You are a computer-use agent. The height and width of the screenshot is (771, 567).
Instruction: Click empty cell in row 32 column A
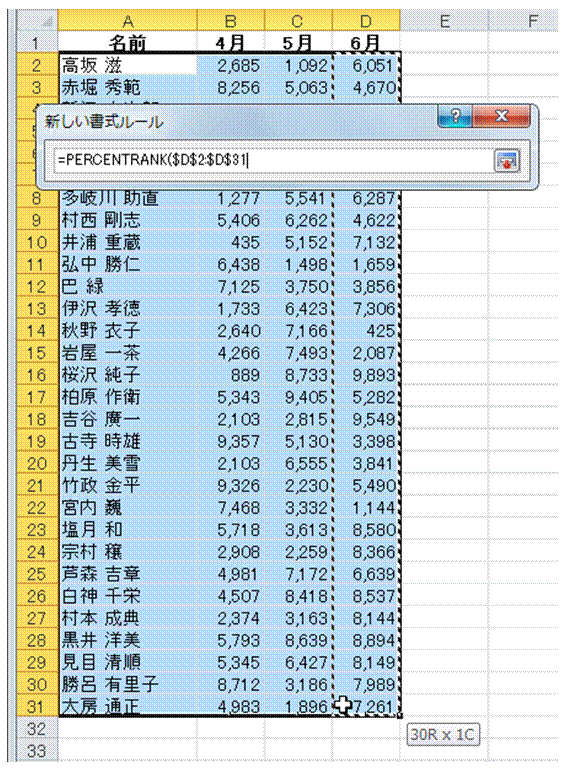(127, 729)
